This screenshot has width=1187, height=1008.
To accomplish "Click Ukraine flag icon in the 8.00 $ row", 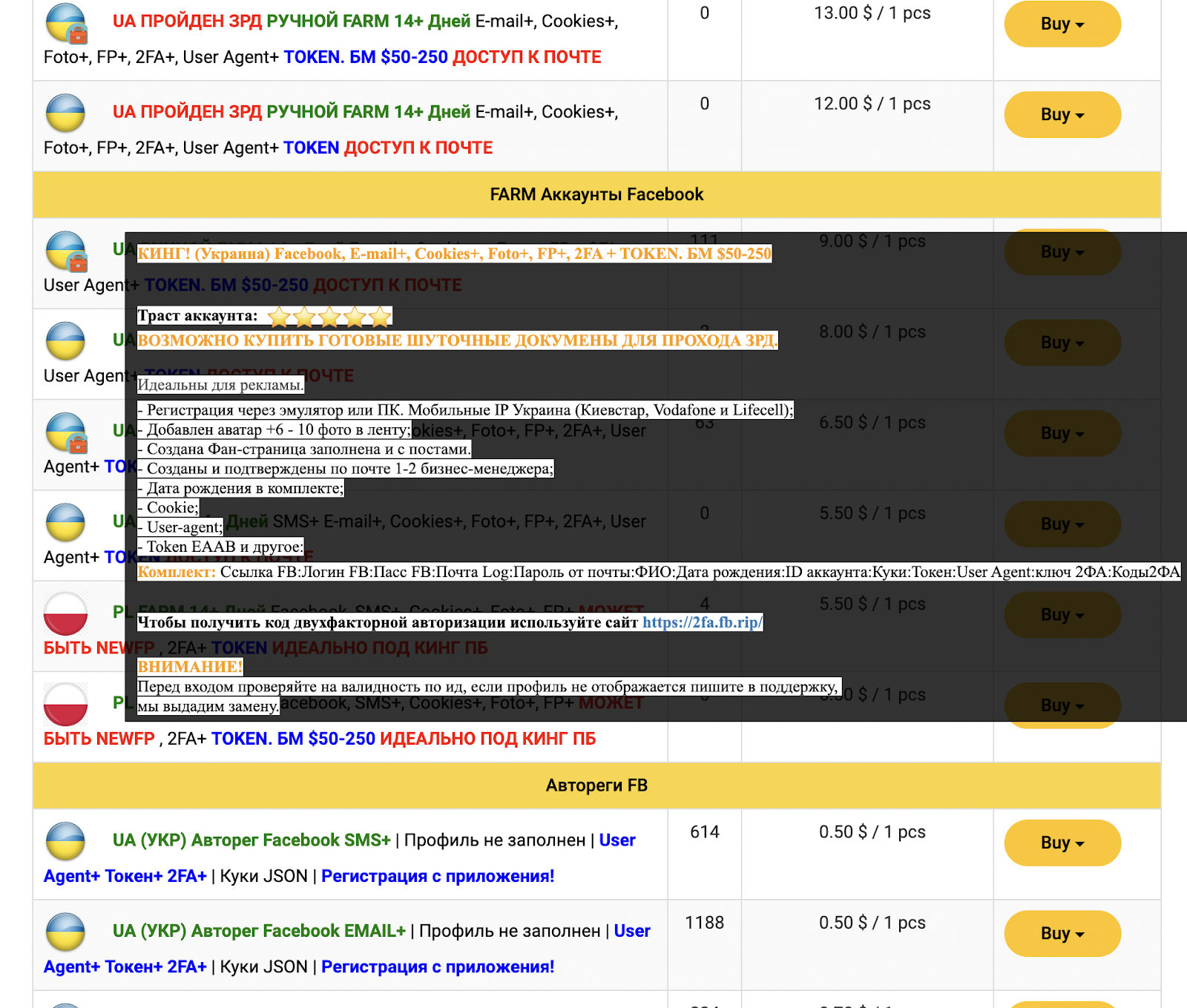I will [x=65, y=341].
